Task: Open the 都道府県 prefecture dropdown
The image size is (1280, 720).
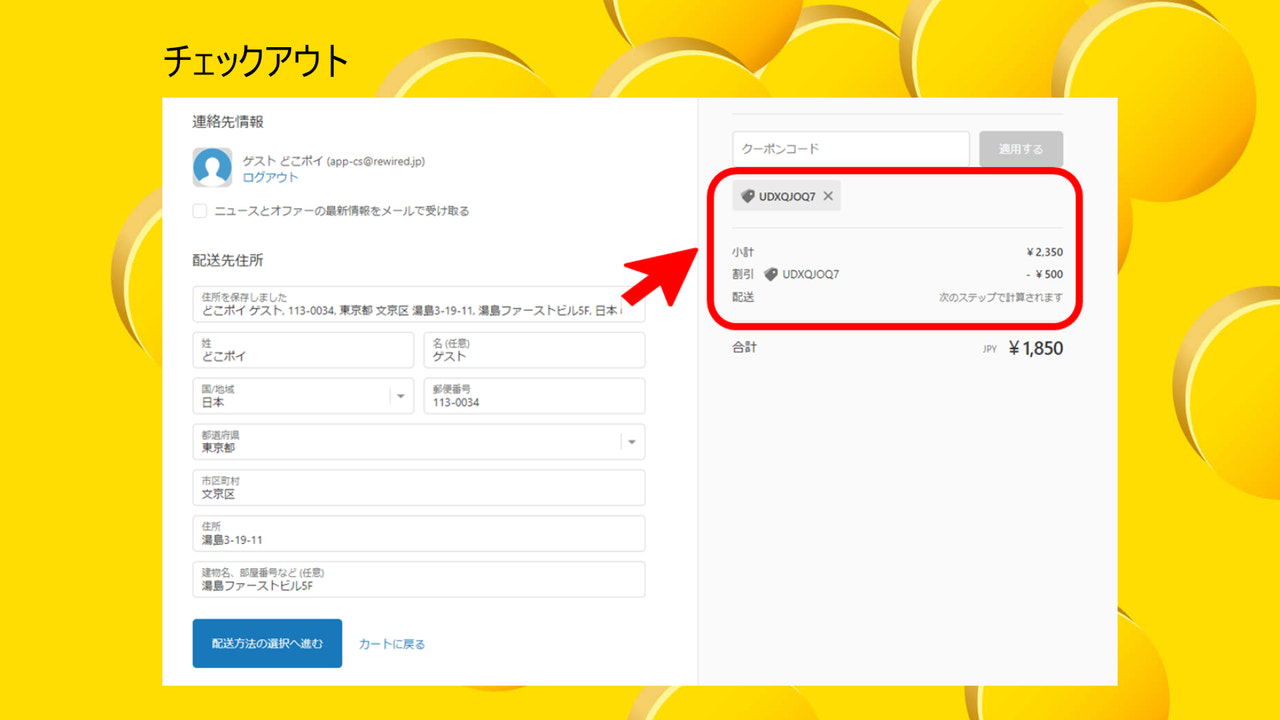Action: click(x=631, y=442)
